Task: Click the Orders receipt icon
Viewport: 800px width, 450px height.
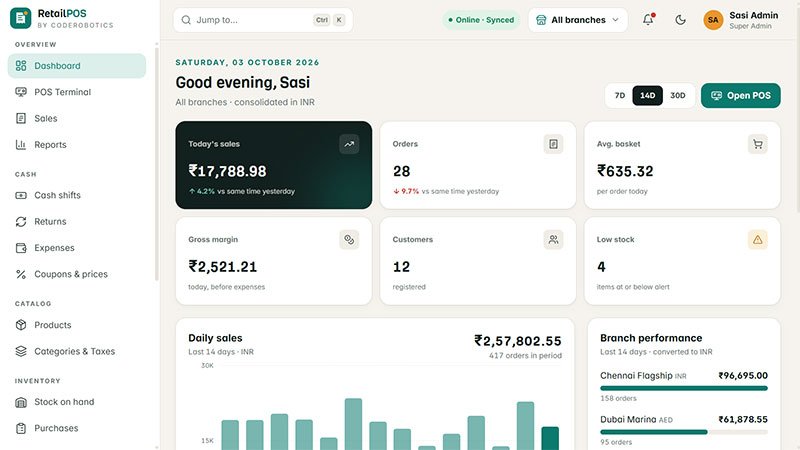Action: click(554, 144)
